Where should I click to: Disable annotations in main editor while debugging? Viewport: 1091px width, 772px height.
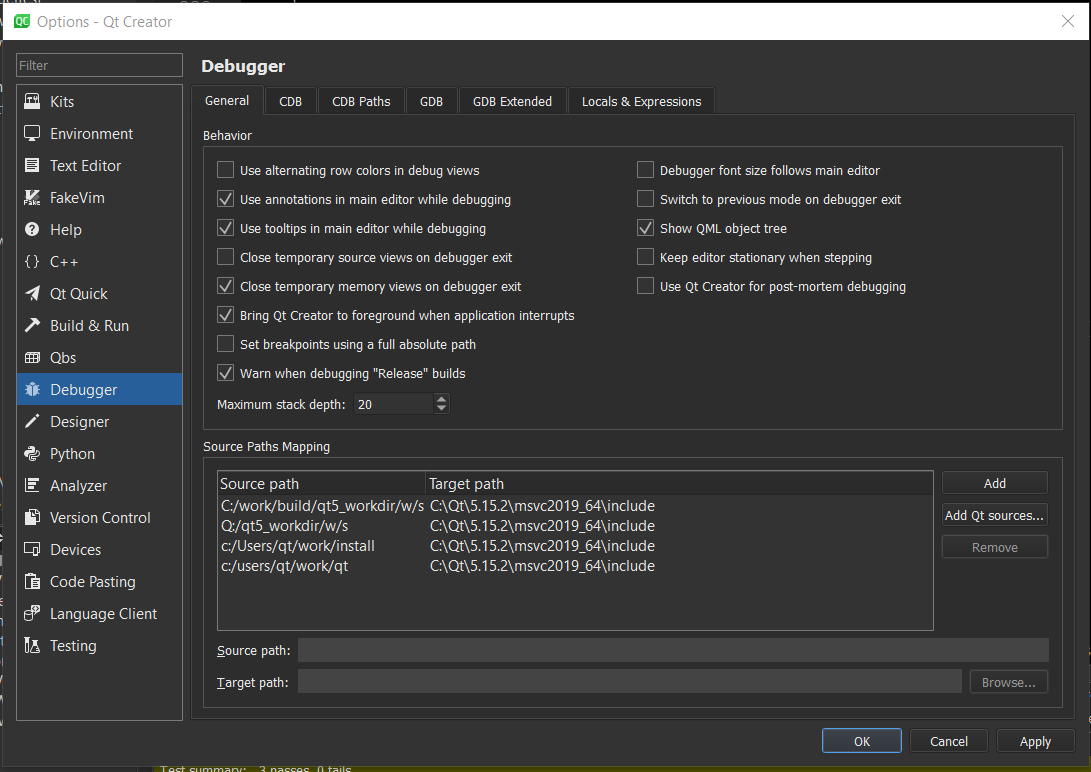[x=225, y=199]
